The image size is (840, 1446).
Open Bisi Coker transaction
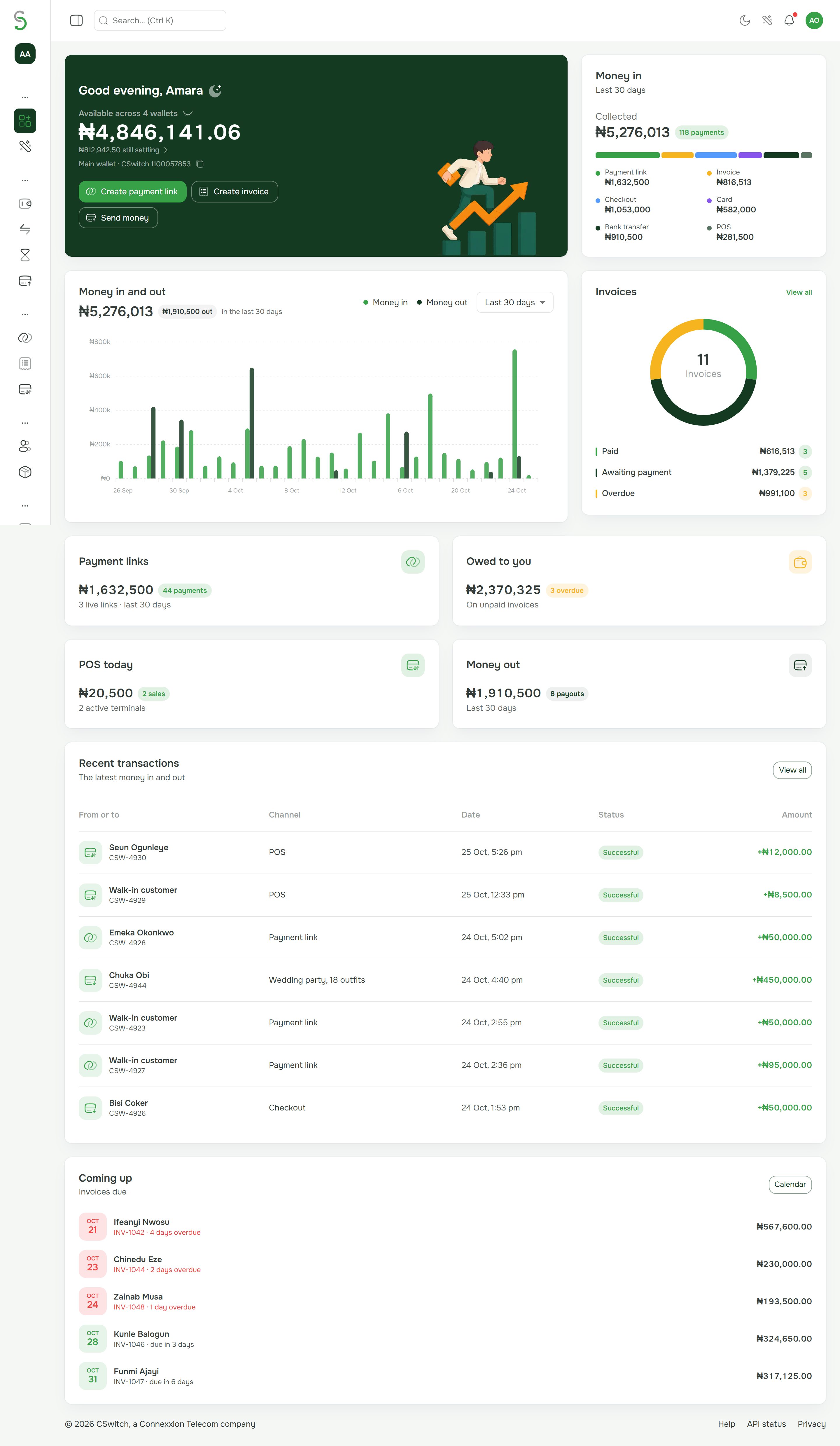[445, 1108]
